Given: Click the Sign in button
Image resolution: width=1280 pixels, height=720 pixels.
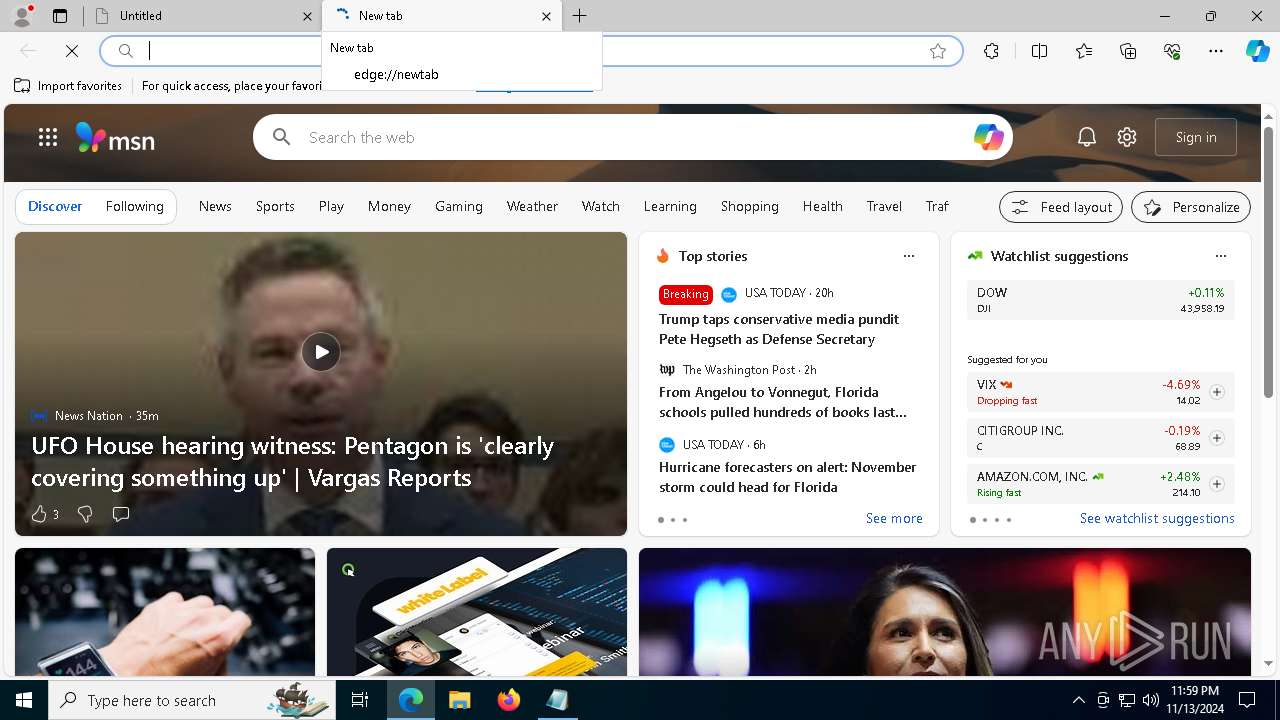Looking at the screenshot, I should pyautogui.click(x=1196, y=137).
